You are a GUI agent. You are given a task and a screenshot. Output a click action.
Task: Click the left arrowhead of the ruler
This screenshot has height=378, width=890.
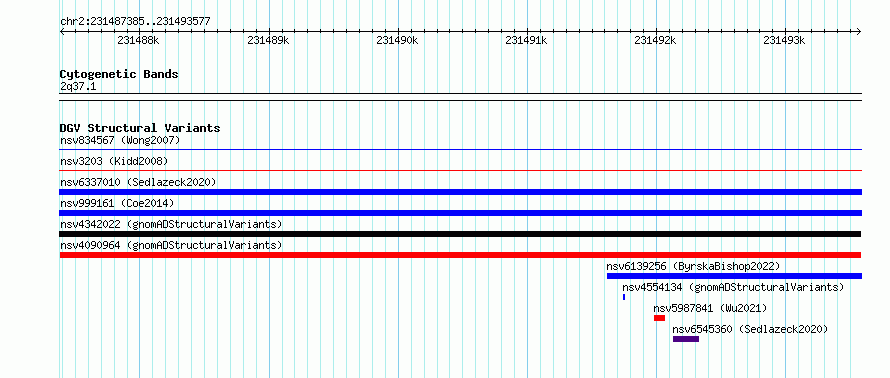(62, 32)
